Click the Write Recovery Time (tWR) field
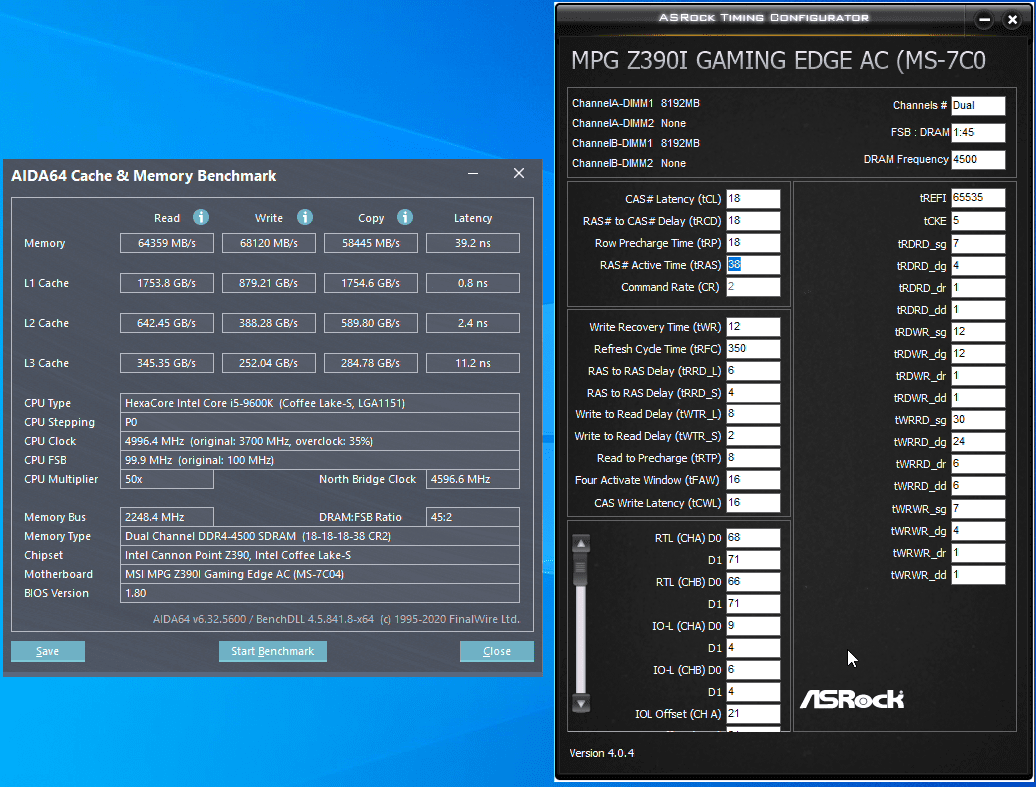 (x=753, y=326)
